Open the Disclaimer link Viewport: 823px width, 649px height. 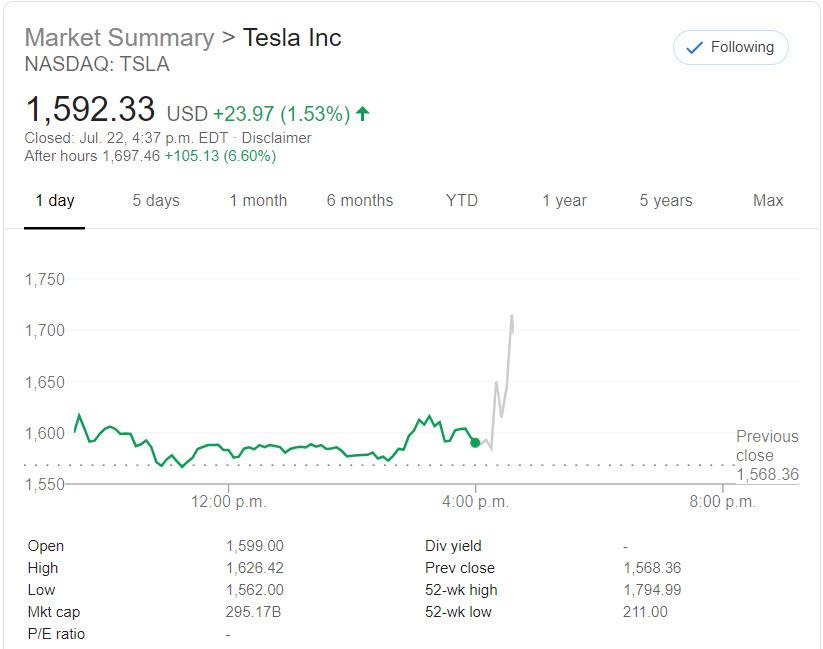[277, 138]
